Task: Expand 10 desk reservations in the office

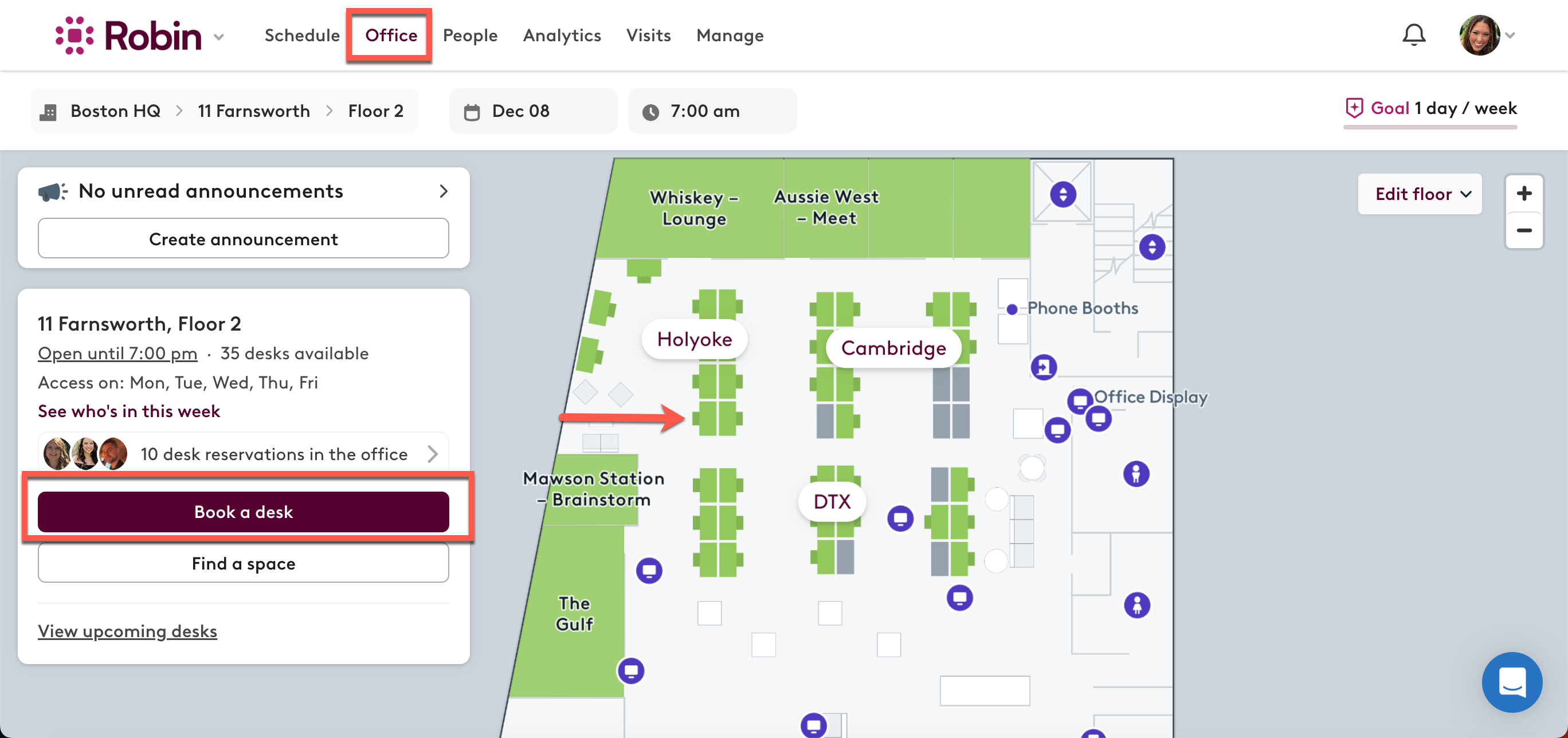Action: (x=244, y=454)
